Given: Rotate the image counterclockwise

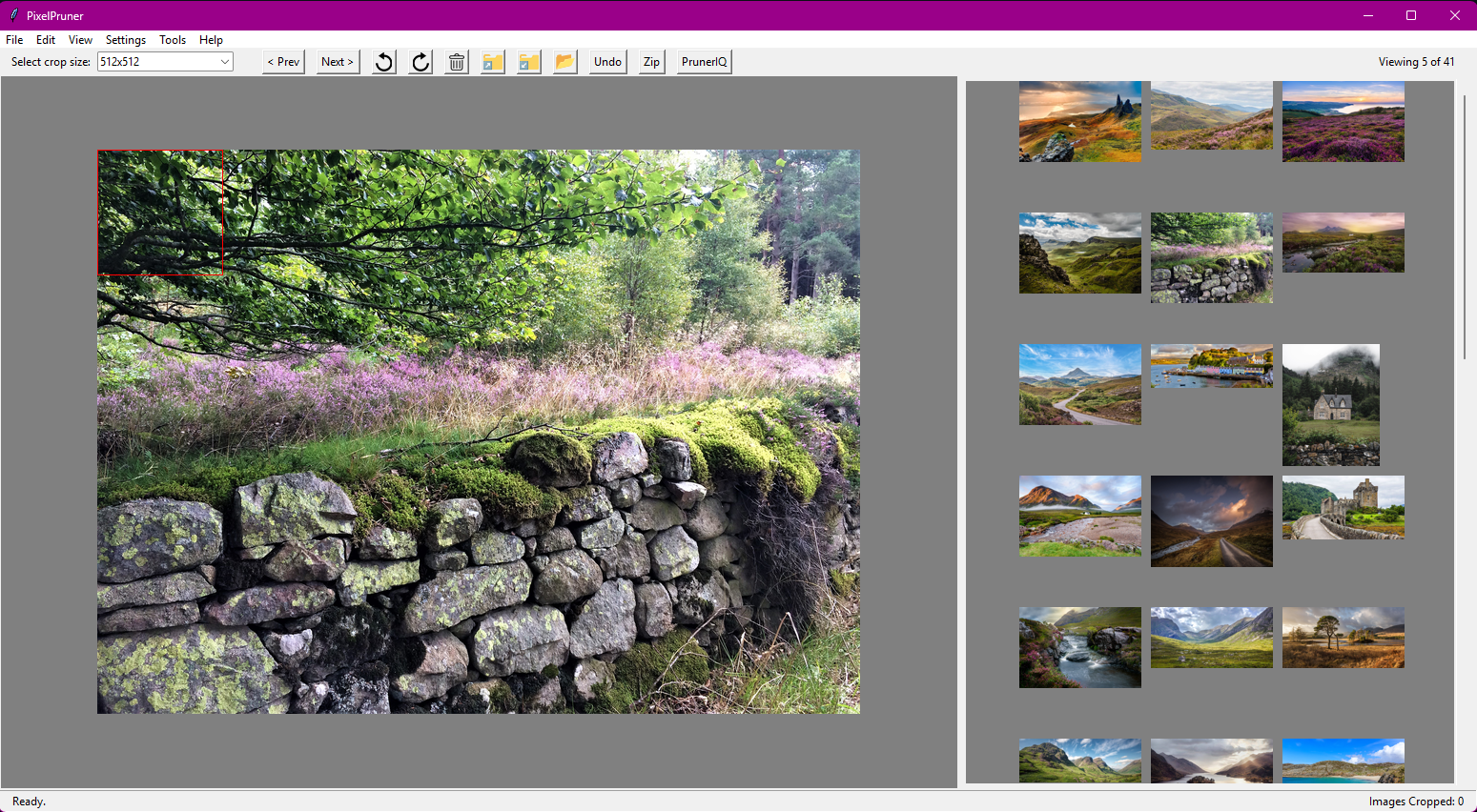Looking at the screenshot, I should click(x=383, y=62).
